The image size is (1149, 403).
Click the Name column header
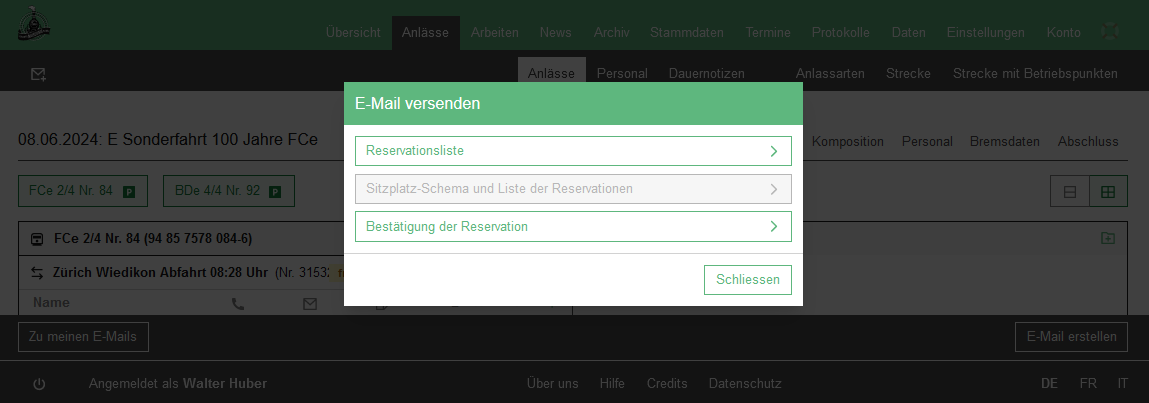tap(51, 303)
